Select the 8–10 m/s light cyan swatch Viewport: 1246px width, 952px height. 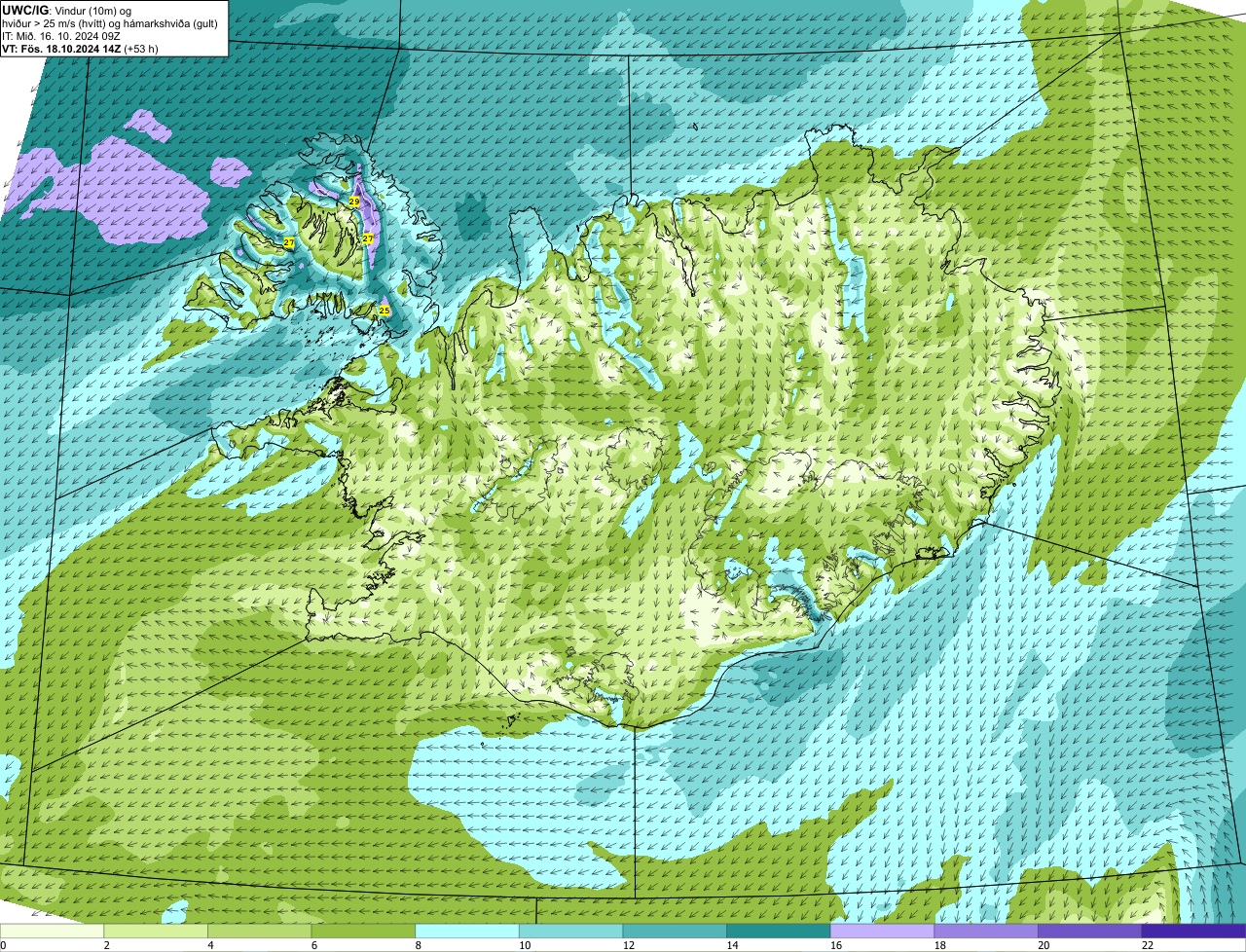pos(467,931)
